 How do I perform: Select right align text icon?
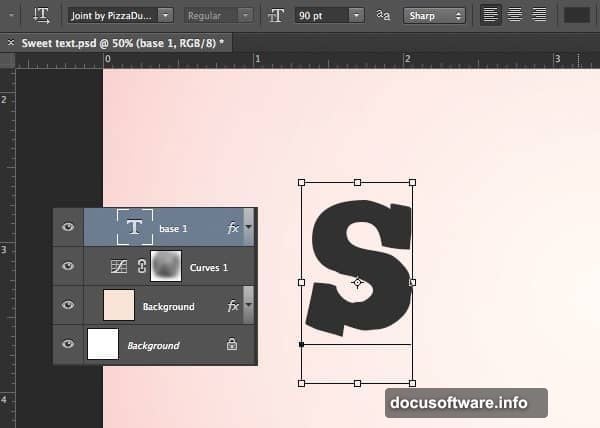coord(539,15)
